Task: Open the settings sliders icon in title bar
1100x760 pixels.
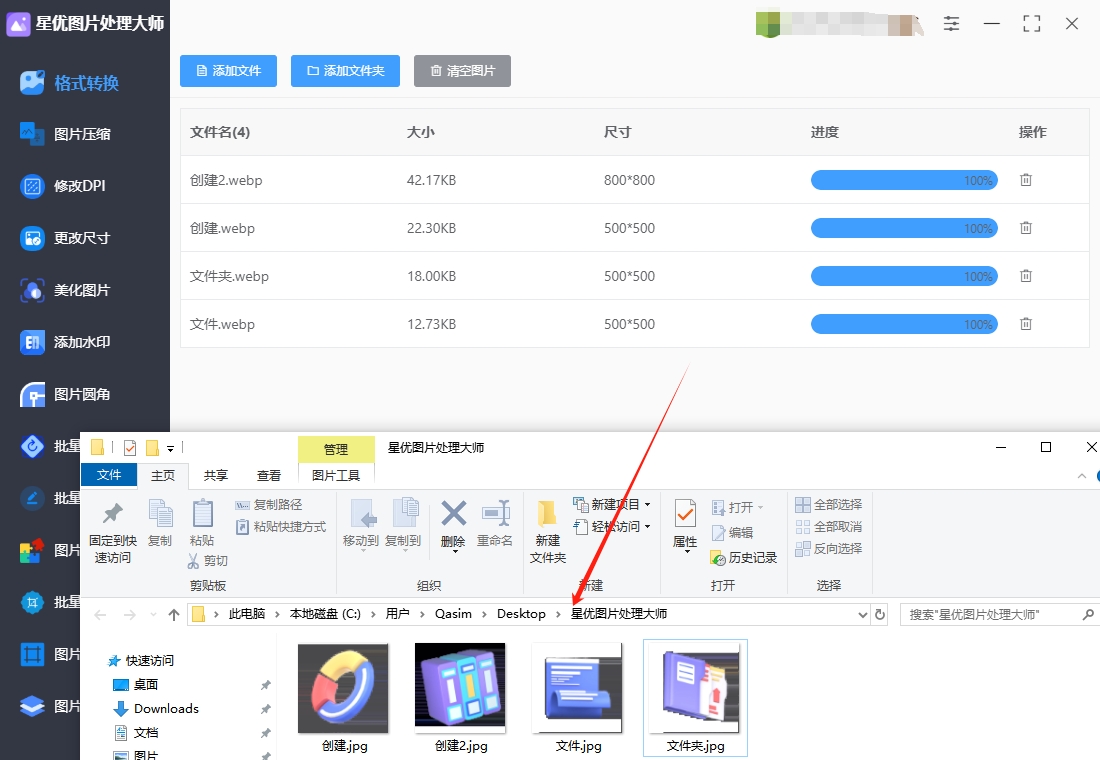Action: point(951,23)
